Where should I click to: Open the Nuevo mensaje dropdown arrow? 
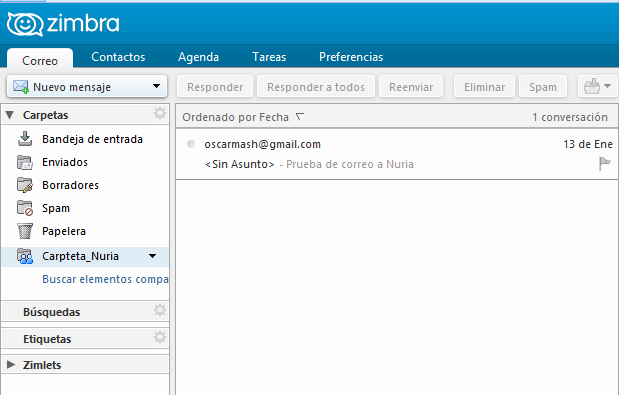coord(156,86)
